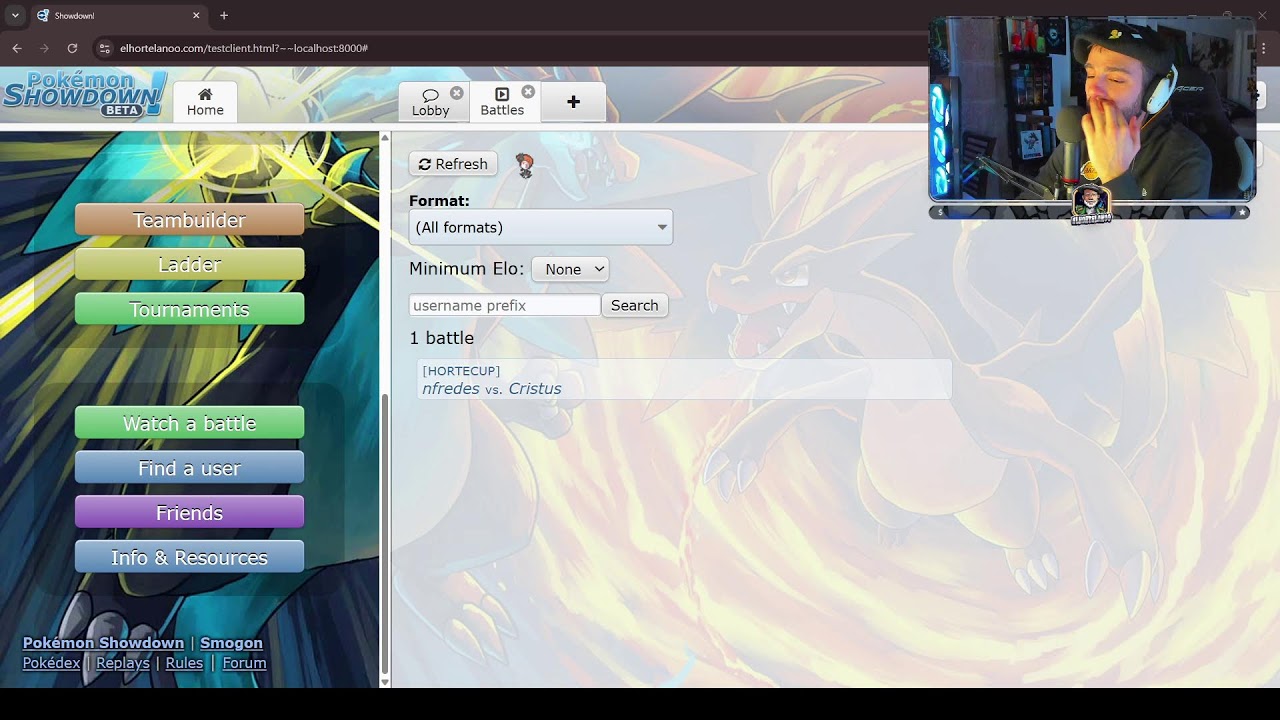Open the Home tab
This screenshot has width=1280, height=720.
(205, 102)
